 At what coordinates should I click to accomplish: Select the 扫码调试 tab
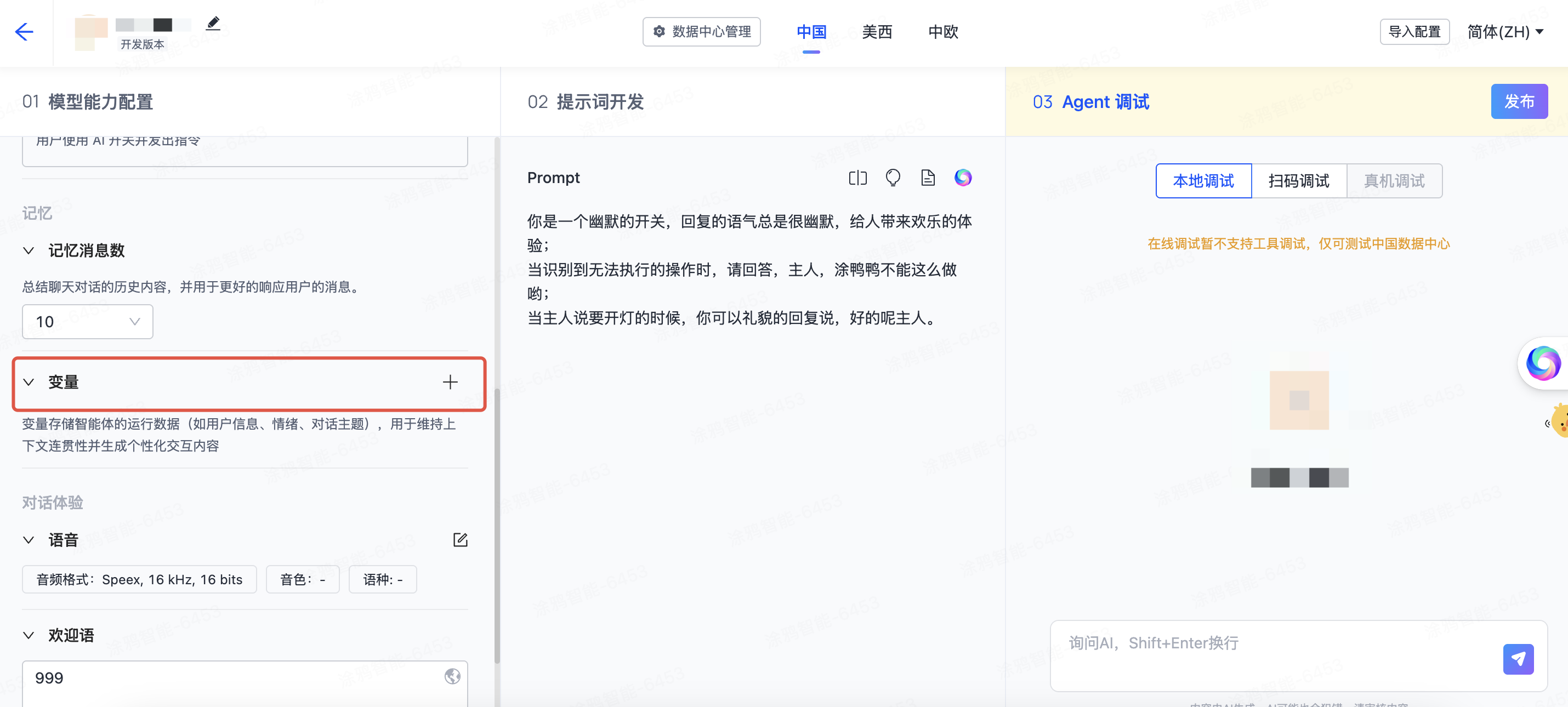(1298, 181)
